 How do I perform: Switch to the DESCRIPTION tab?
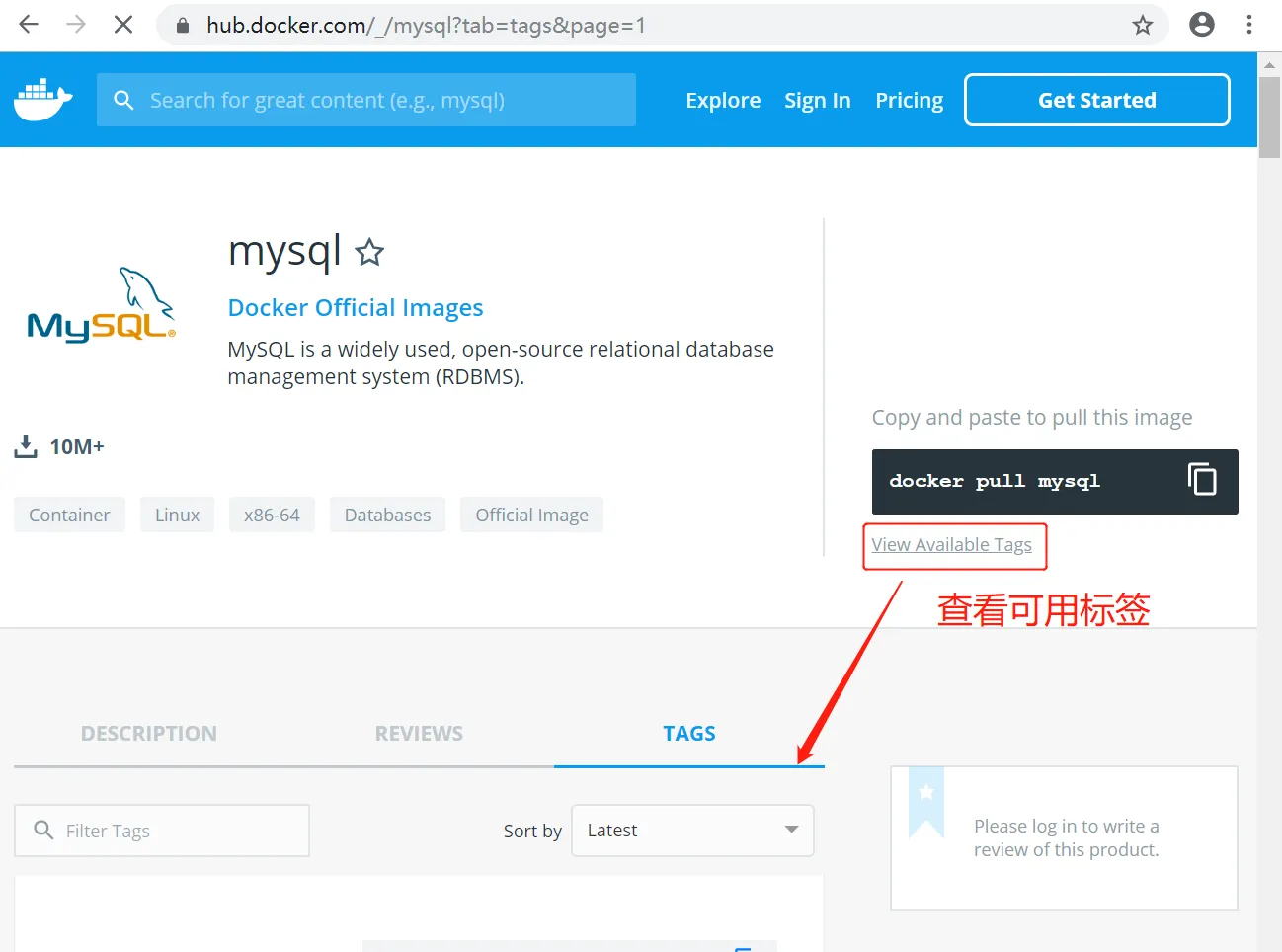tap(148, 733)
